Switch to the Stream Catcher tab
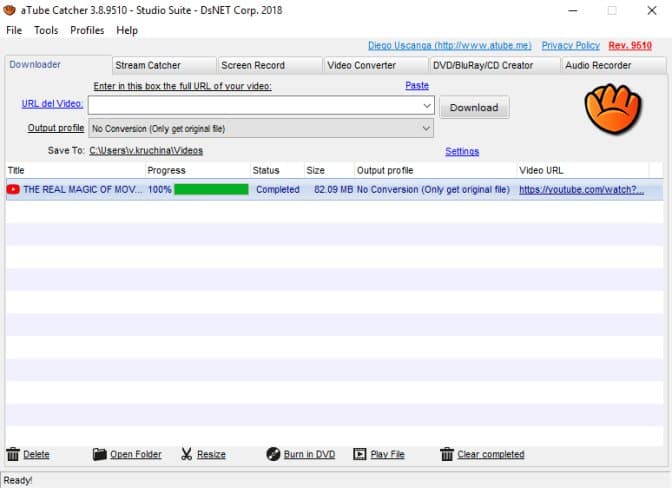Image resolution: width=672 pixels, height=488 pixels. click(148, 65)
